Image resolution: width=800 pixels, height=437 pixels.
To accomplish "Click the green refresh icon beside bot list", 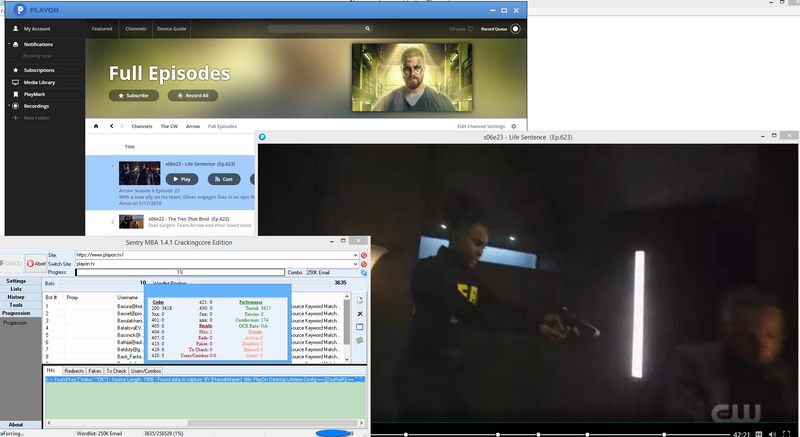I will pyautogui.click(x=360, y=340).
